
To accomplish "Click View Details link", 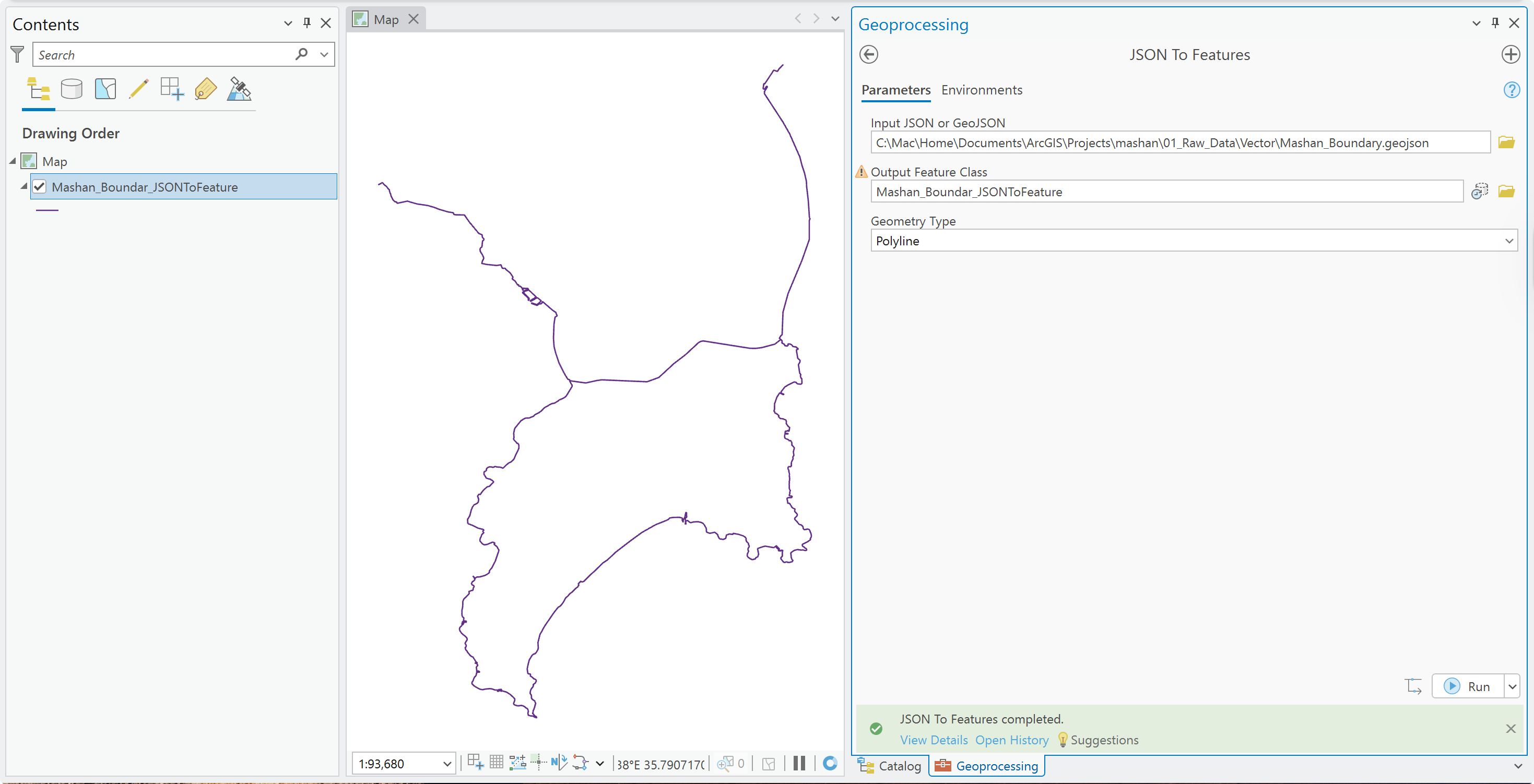I will (933, 740).
